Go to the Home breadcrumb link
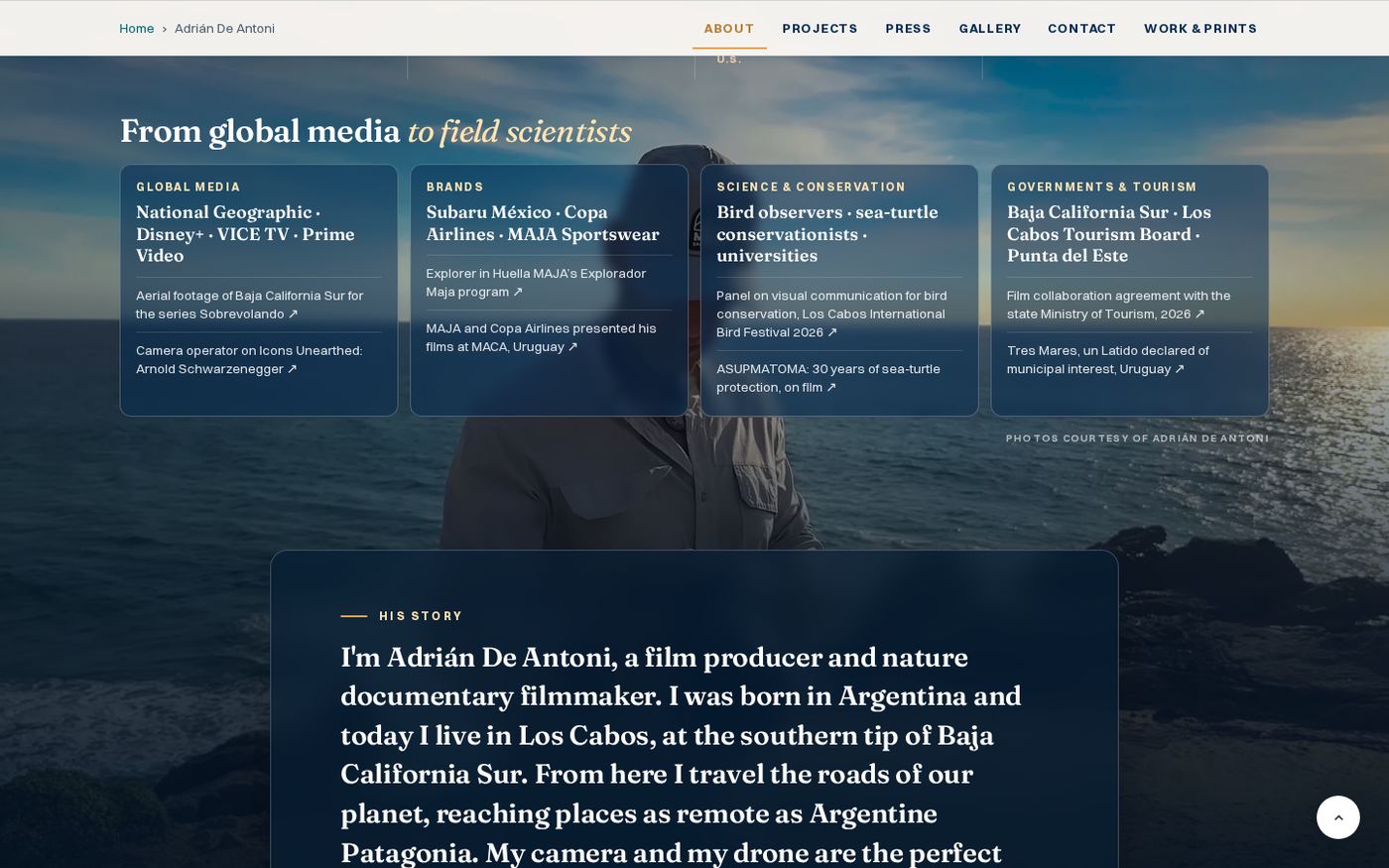The image size is (1389, 868). click(136, 29)
